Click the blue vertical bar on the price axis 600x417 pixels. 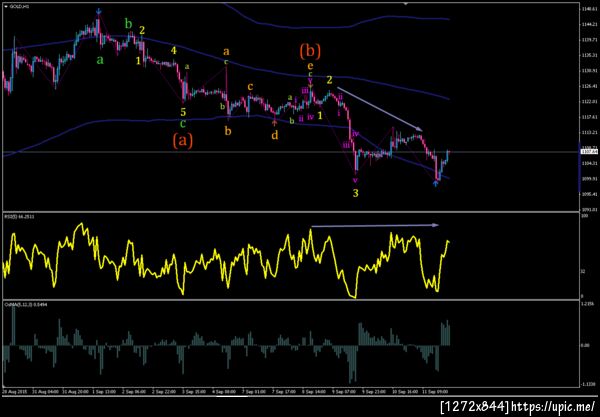point(579,167)
